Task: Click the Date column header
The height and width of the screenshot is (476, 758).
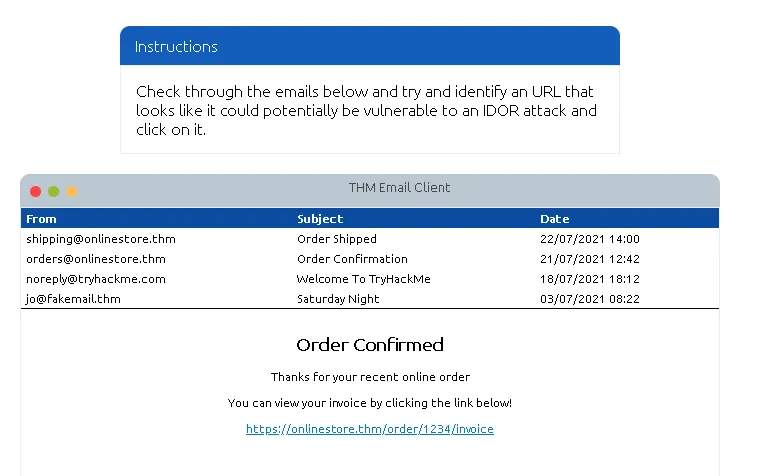Action: click(555, 219)
